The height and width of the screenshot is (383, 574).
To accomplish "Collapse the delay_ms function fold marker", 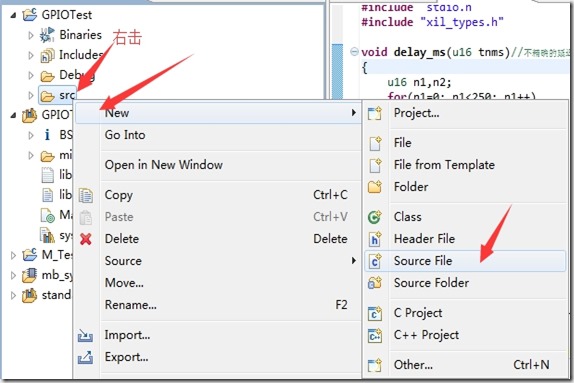I will [x=354, y=52].
